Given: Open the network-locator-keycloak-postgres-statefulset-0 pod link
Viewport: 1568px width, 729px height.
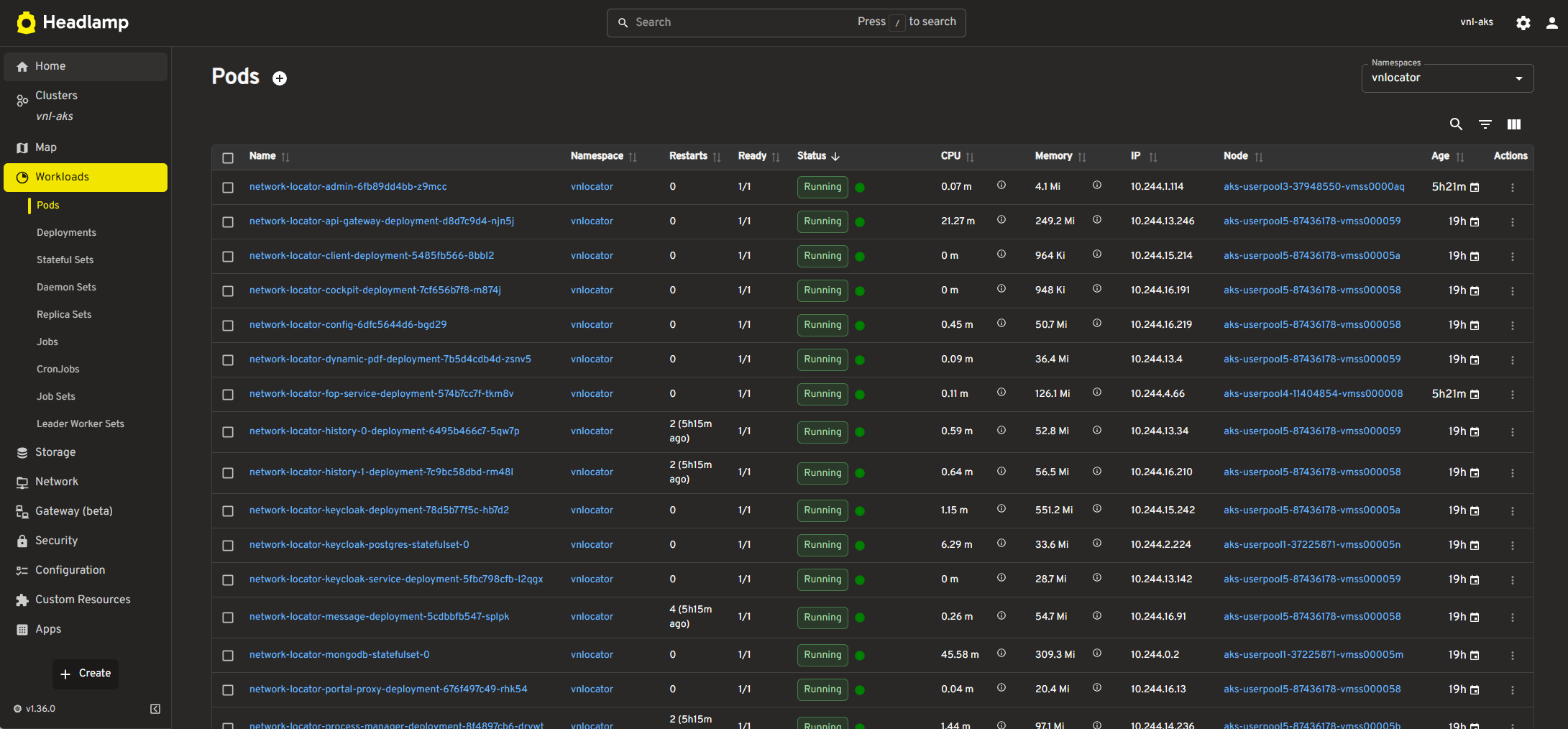Looking at the screenshot, I should pos(359,545).
